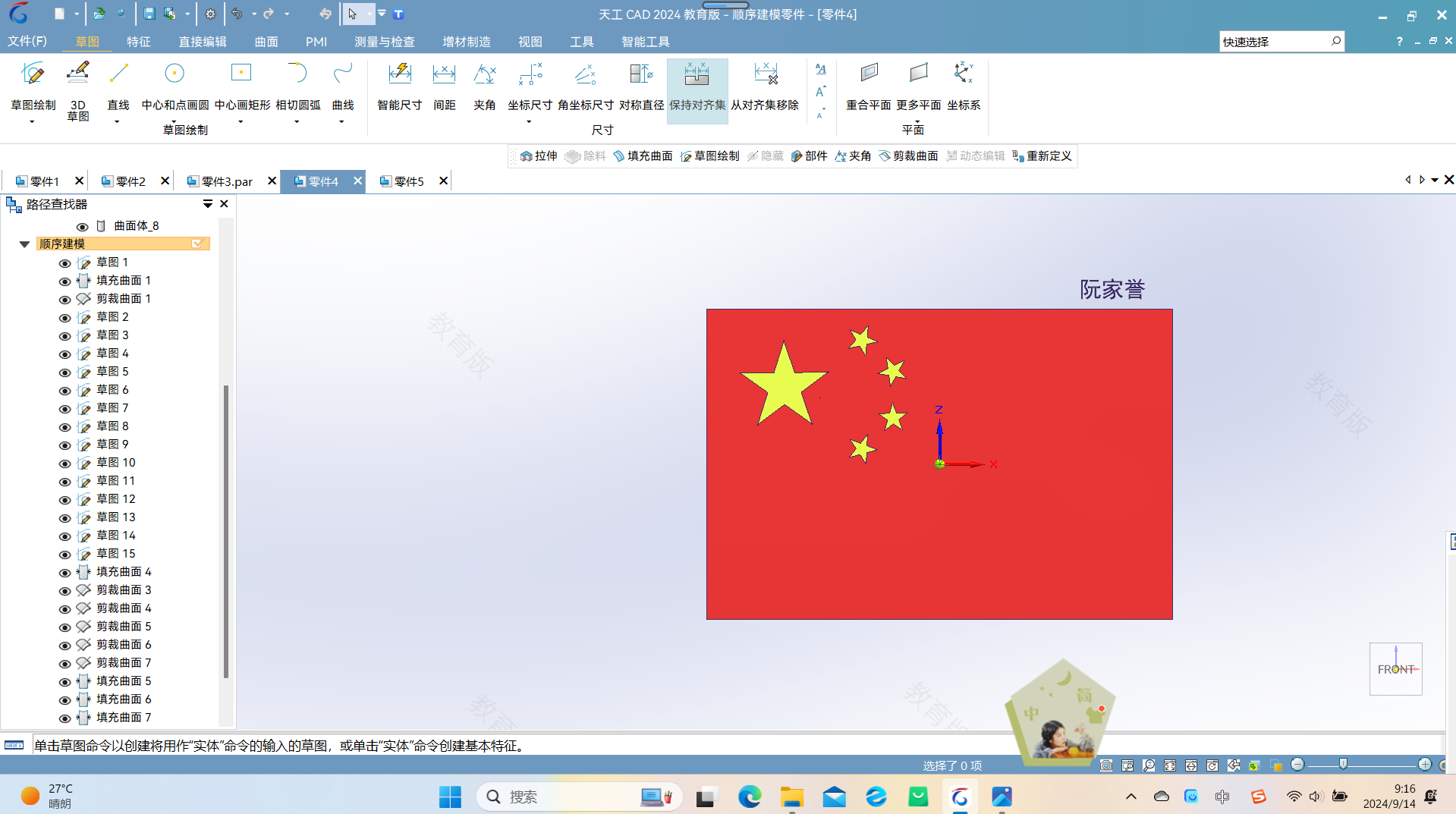Open the PMI ribbon tab
The height and width of the screenshot is (814, 1456).
316,41
